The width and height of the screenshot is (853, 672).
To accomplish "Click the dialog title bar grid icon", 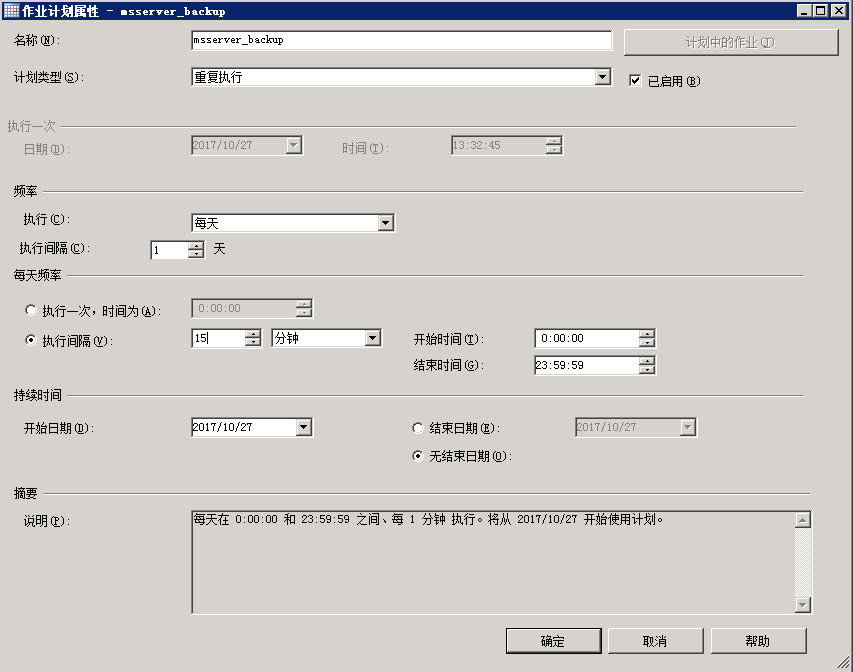I will [10, 10].
